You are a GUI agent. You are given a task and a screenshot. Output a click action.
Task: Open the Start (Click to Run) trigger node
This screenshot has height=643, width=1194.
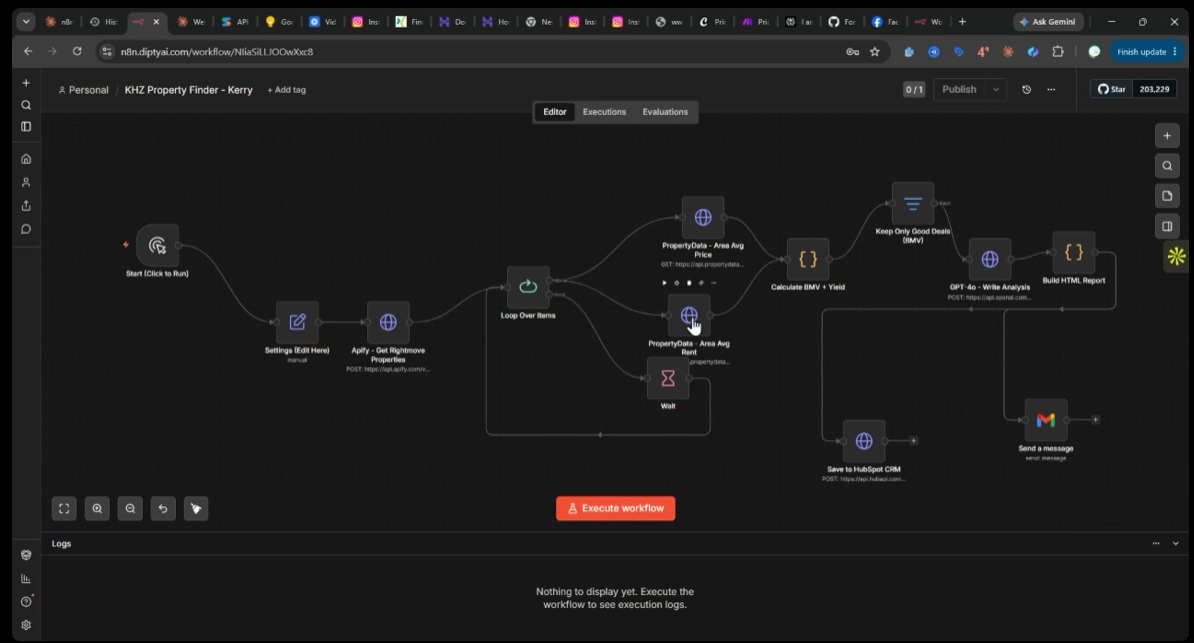point(158,245)
